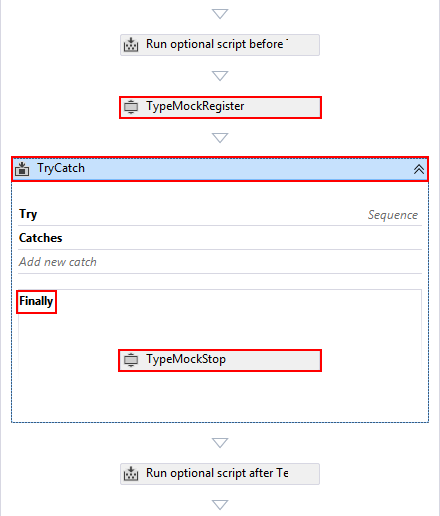The height and width of the screenshot is (516, 440).
Task: Click the TypeMockStop activity icon
Action: pyautogui.click(x=131, y=360)
